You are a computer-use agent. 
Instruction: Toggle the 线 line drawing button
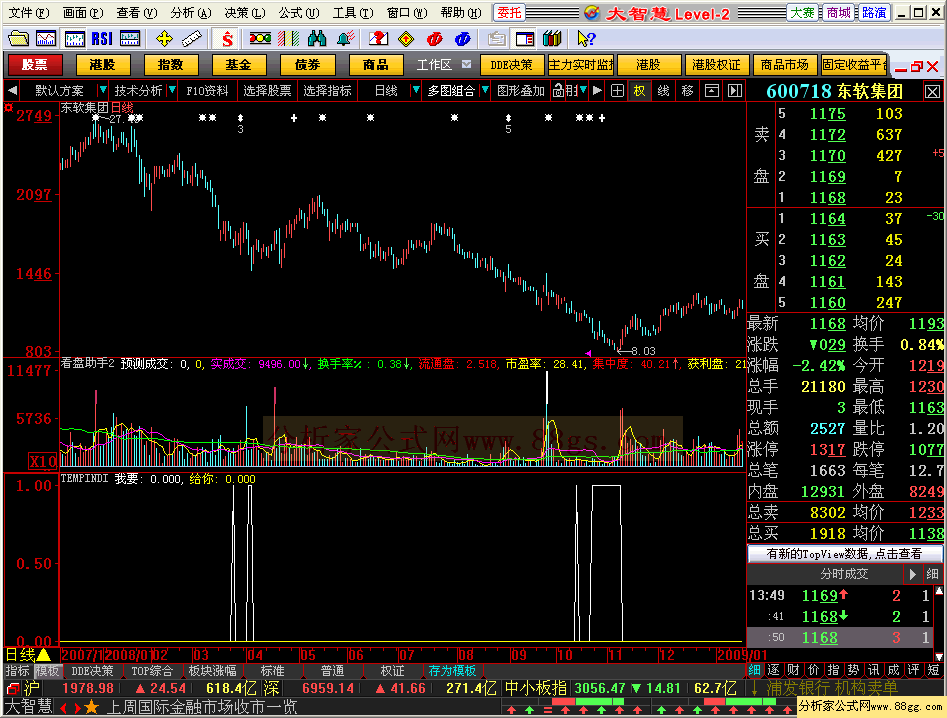[663, 91]
